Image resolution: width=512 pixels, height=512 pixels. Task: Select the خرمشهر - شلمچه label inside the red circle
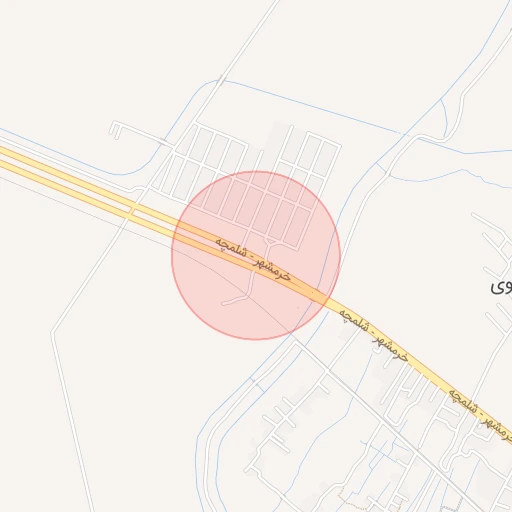click(x=253, y=259)
